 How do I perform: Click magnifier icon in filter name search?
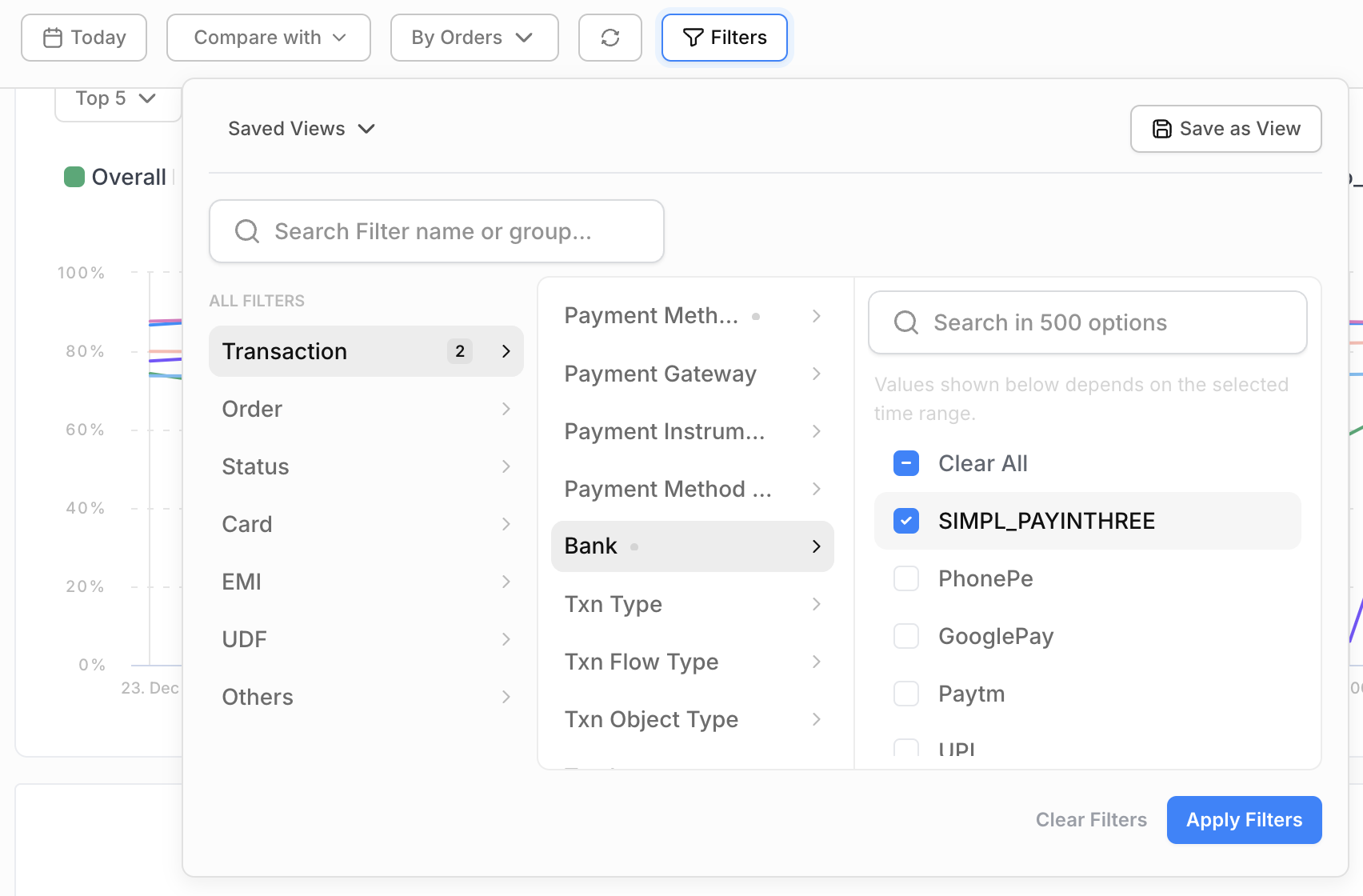click(x=247, y=231)
